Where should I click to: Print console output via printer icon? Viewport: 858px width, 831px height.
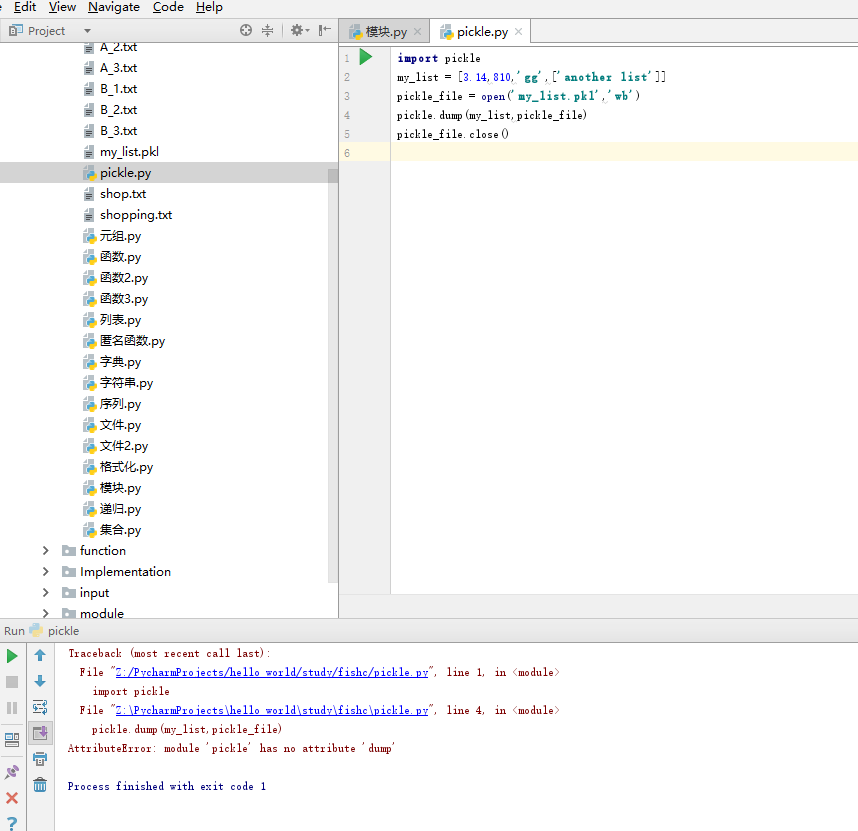coord(39,757)
